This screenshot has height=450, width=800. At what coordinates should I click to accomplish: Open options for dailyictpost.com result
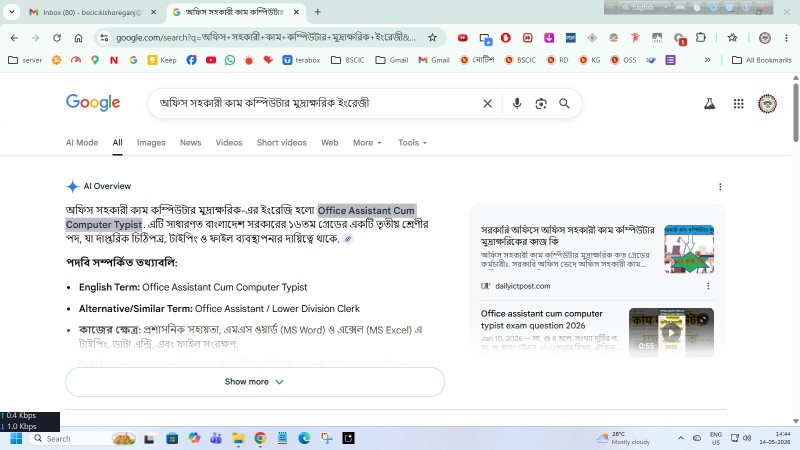[708, 286]
